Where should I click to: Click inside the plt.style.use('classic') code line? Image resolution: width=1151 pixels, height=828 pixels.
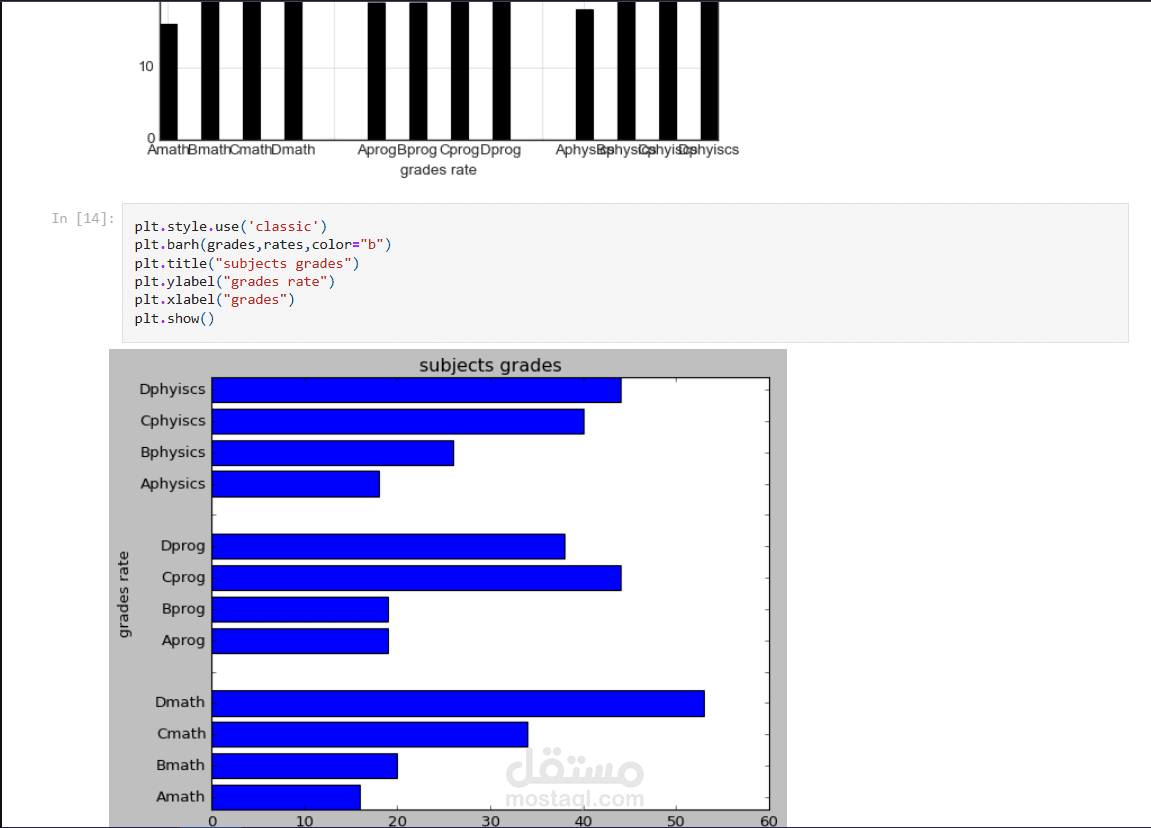[x=230, y=226]
